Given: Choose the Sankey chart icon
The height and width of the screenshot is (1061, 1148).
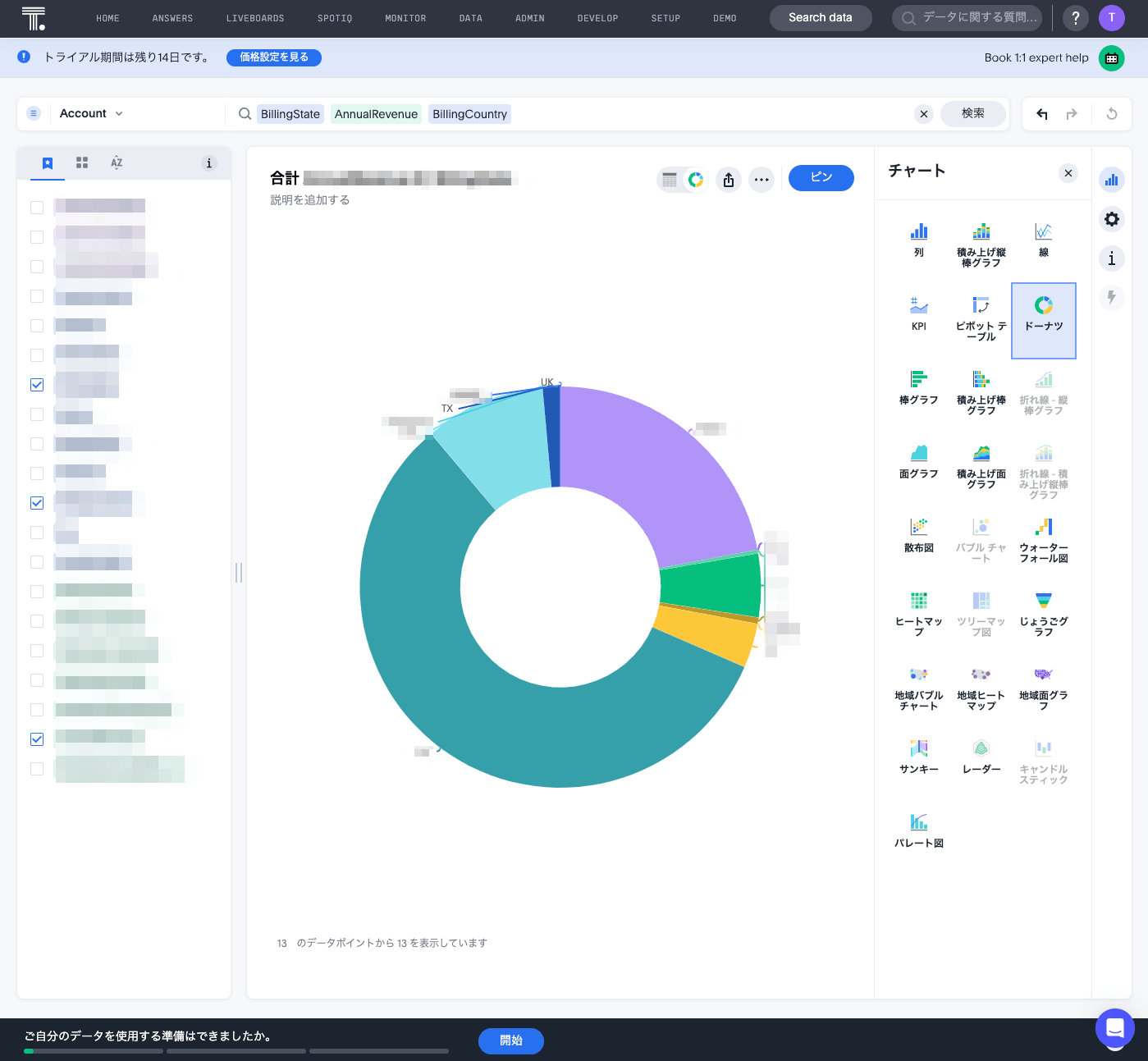Looking at the screenshot, I should coord(918,748).
